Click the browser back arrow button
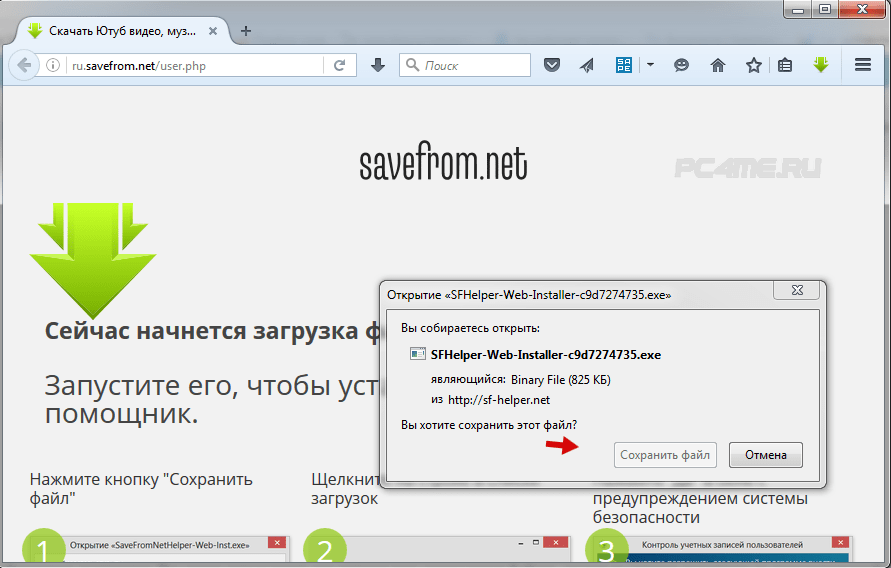This screenshot has width=891, height=568. point(22,65)
